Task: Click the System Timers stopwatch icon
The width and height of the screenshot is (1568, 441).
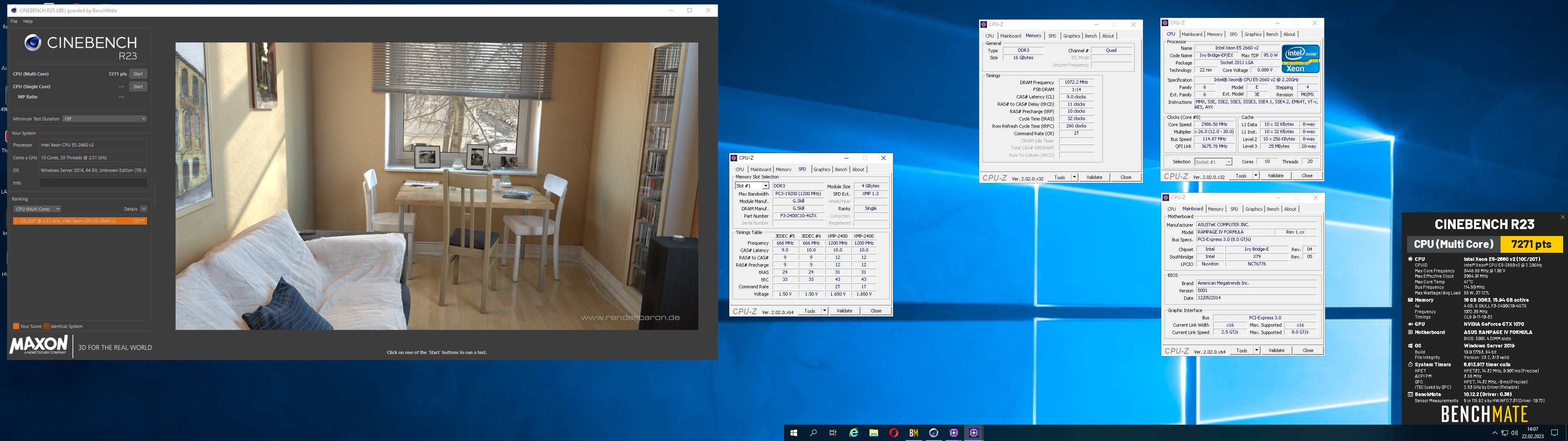Action: click(x=1410, y=364)
